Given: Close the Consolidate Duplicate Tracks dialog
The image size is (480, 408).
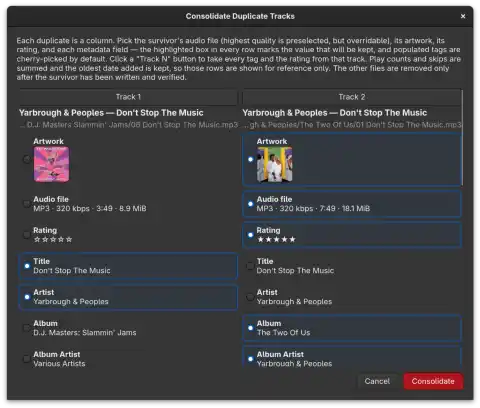Looking at the screenshot, I should [x=463, y=16].
